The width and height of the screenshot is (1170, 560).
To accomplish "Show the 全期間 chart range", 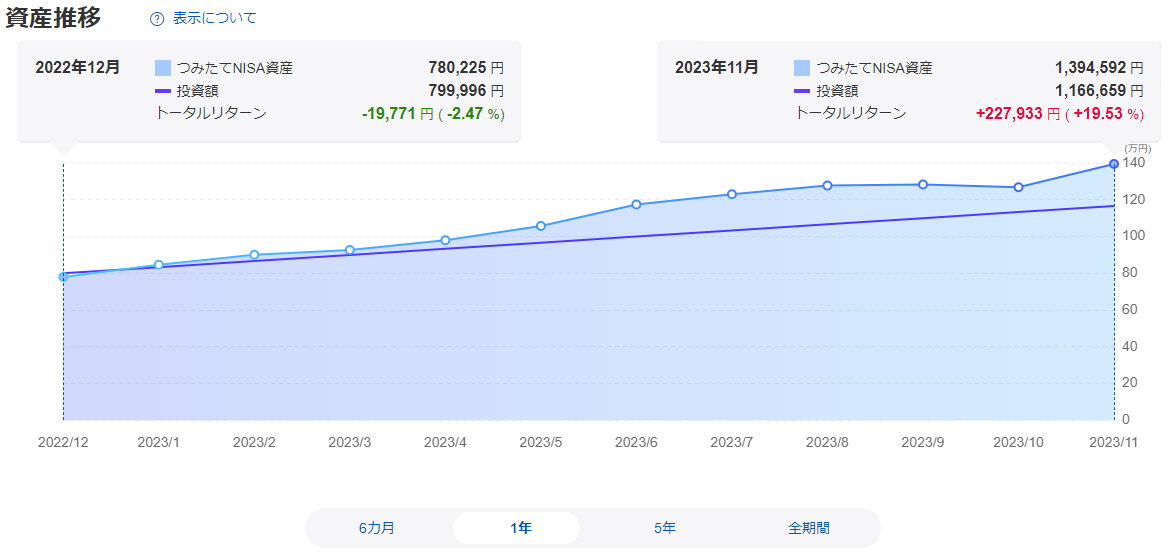I will click(808, 528).
